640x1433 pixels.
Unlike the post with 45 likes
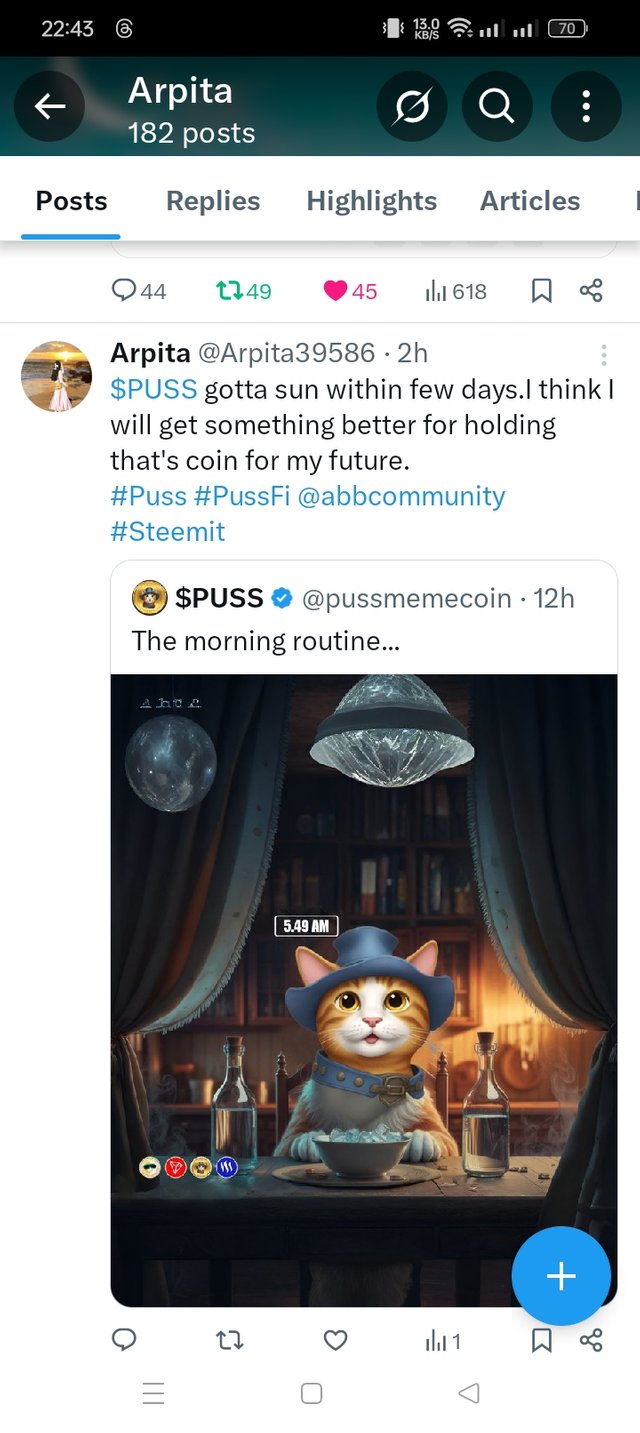coord(336,291)
